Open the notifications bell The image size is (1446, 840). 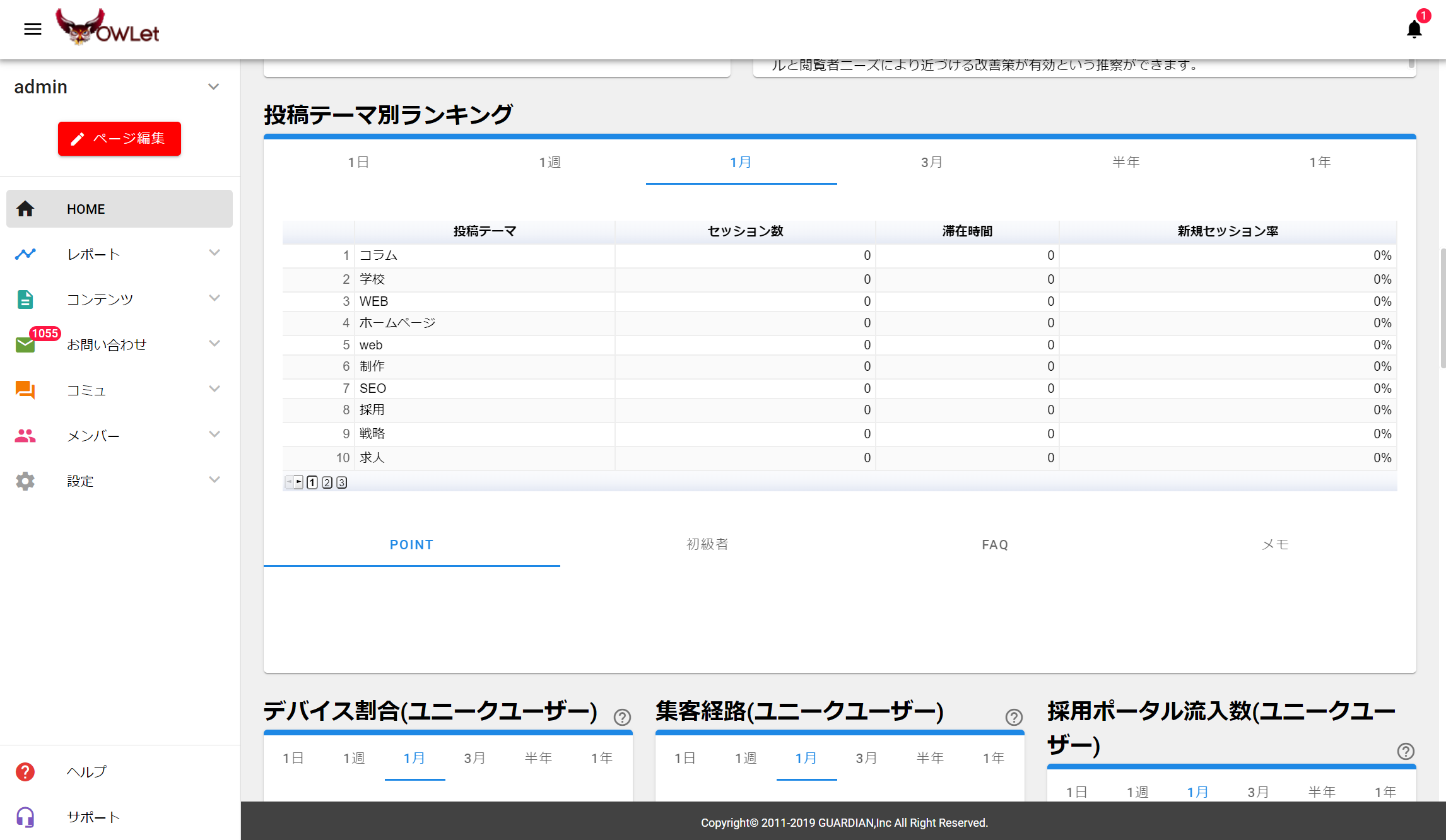pos(1414,29)
